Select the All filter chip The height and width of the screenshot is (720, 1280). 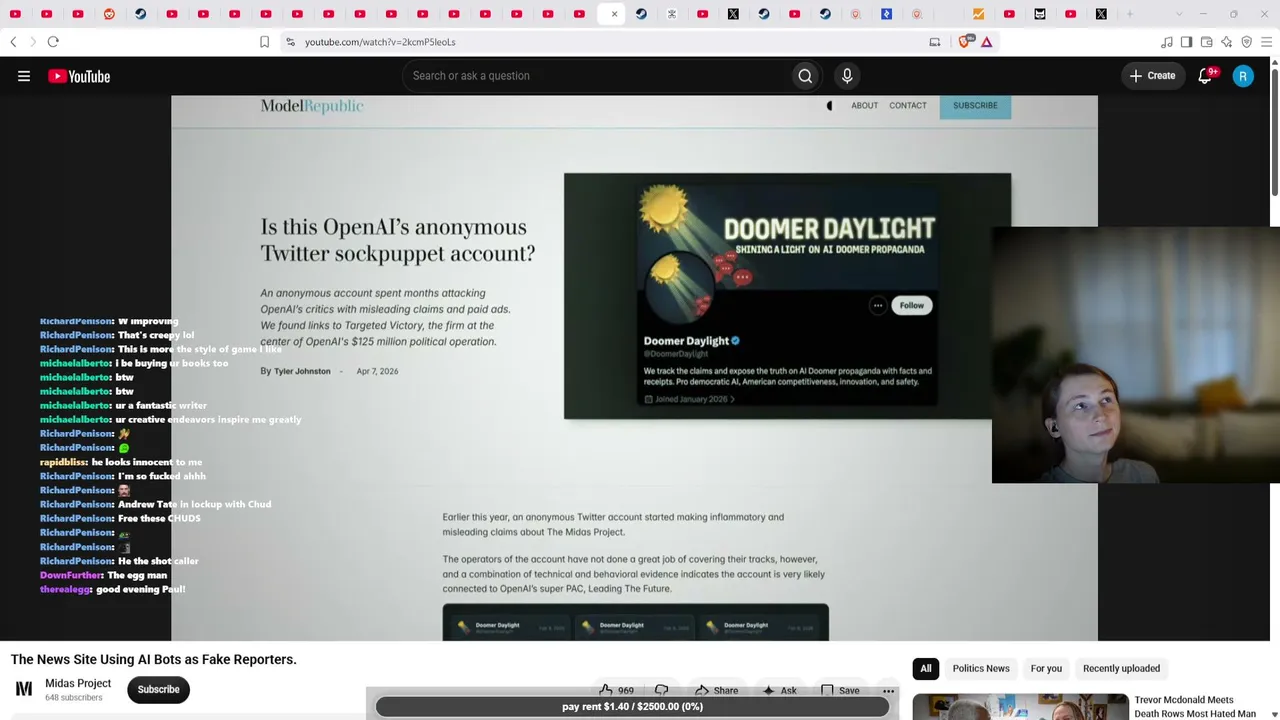point(926,668)
